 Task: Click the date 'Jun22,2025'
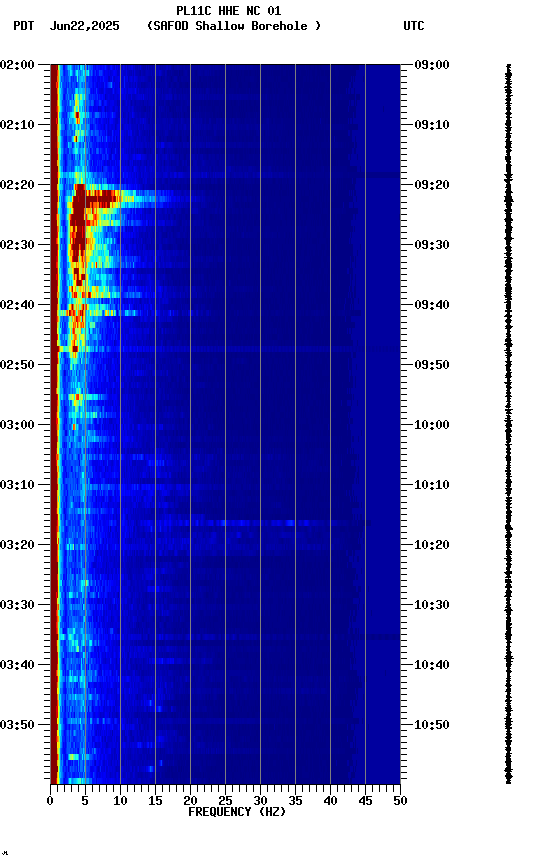tap(84, 26)
